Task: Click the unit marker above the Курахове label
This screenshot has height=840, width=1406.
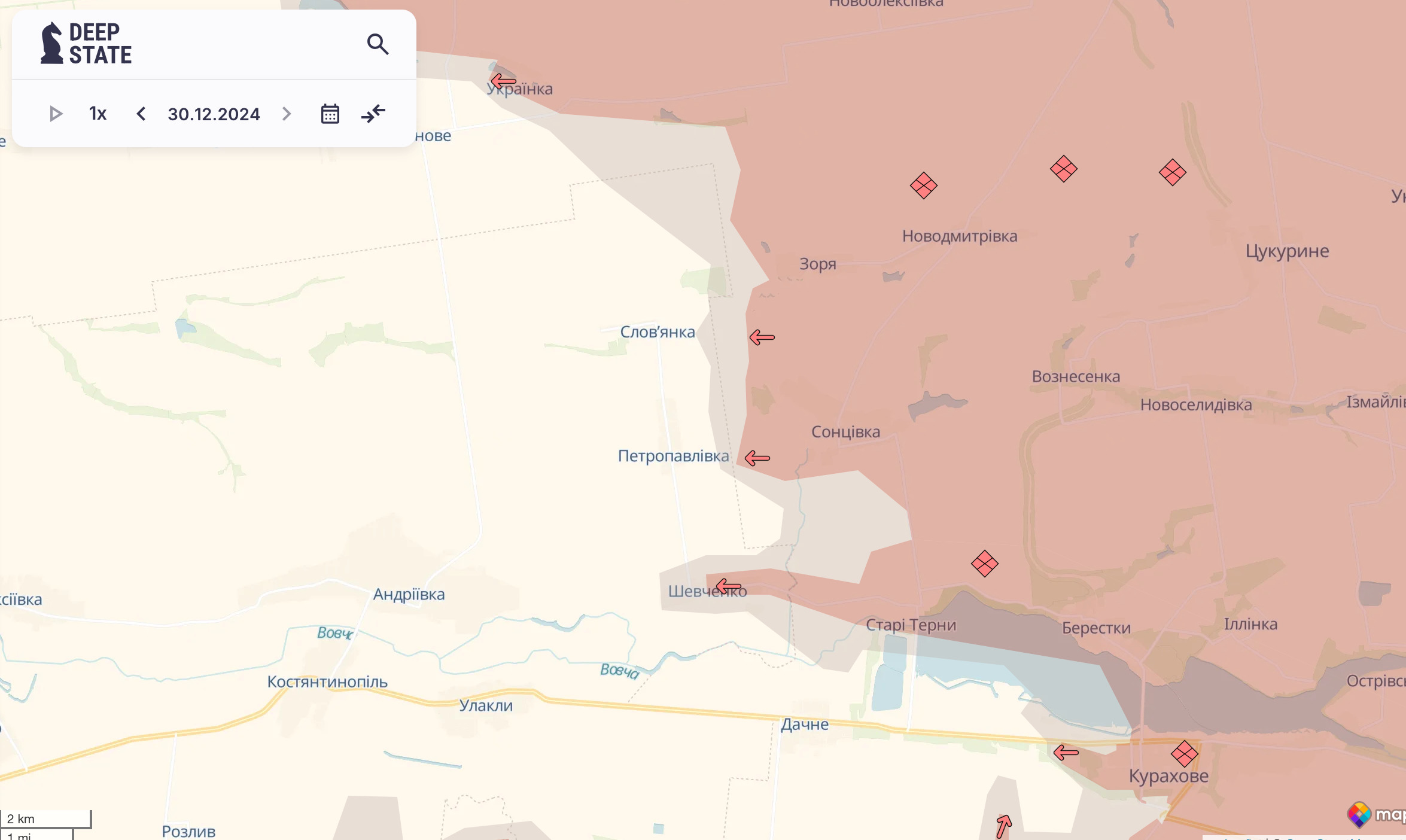Action: tap(1185, 754)
